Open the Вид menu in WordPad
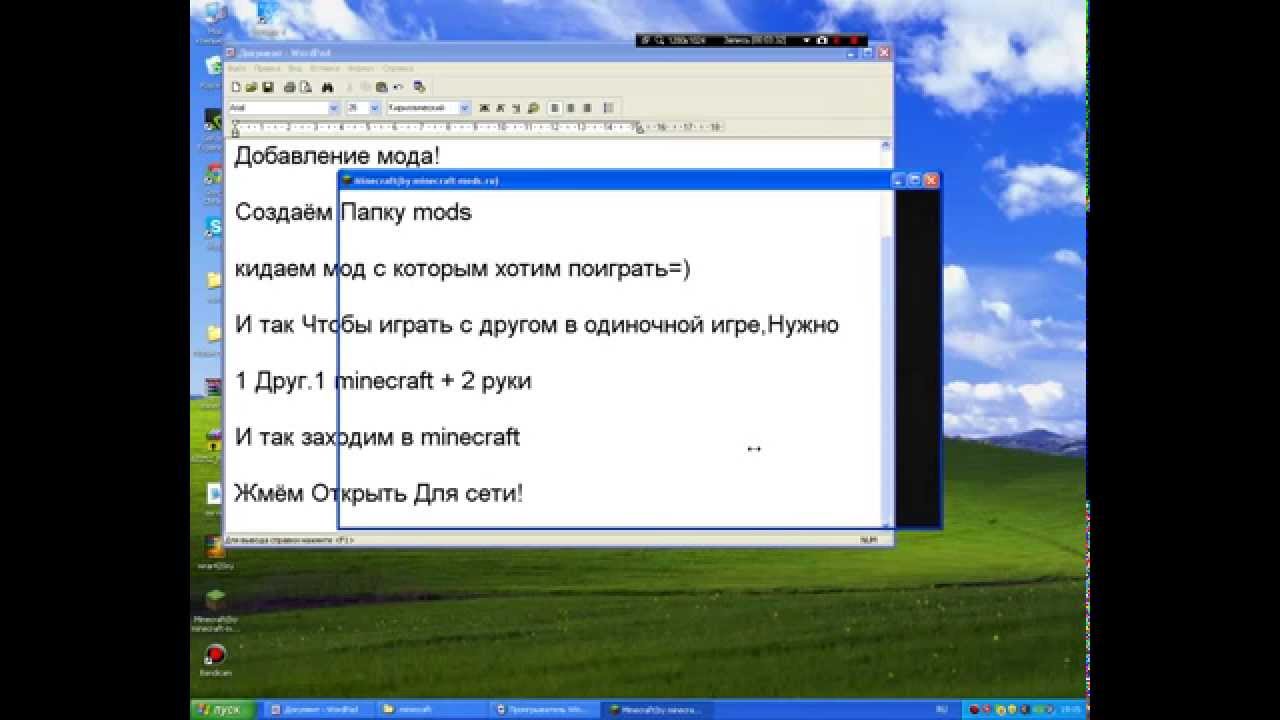1280x720 pixels. pos(295,68)
